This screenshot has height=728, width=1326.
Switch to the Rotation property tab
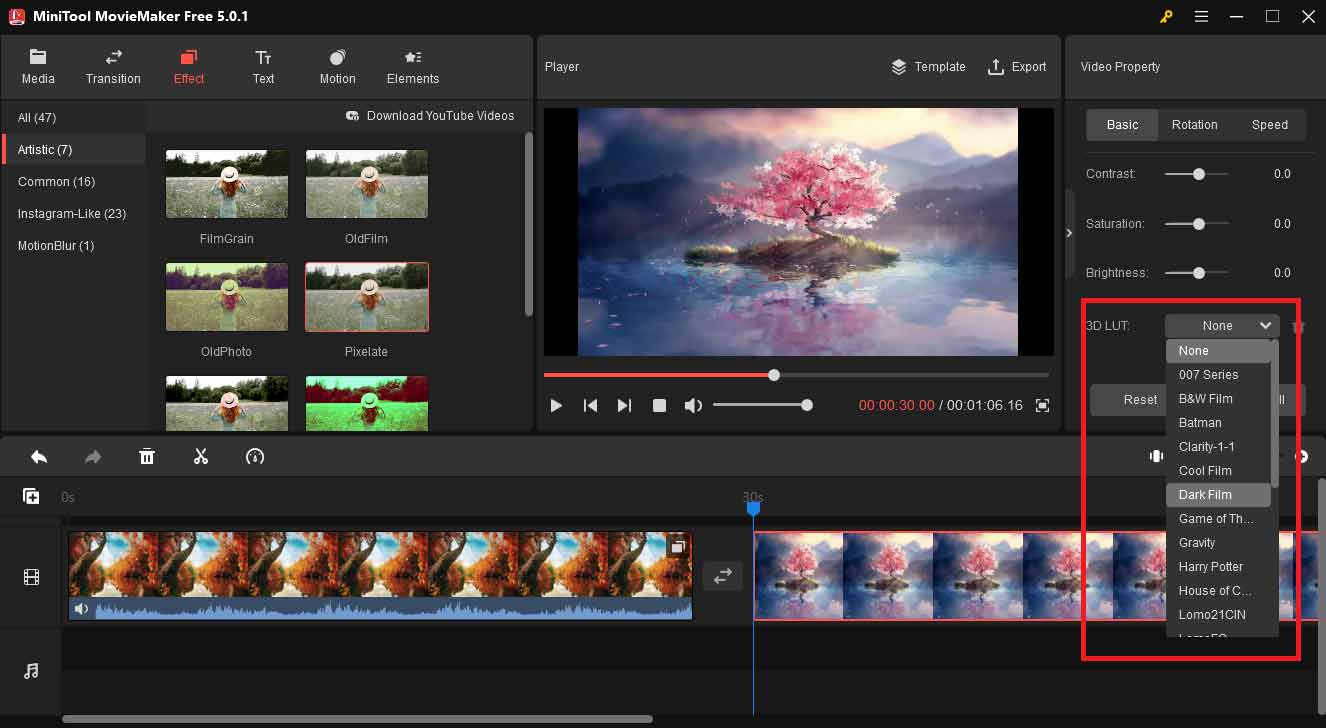pyautogui.click(x=1194, y=125)
